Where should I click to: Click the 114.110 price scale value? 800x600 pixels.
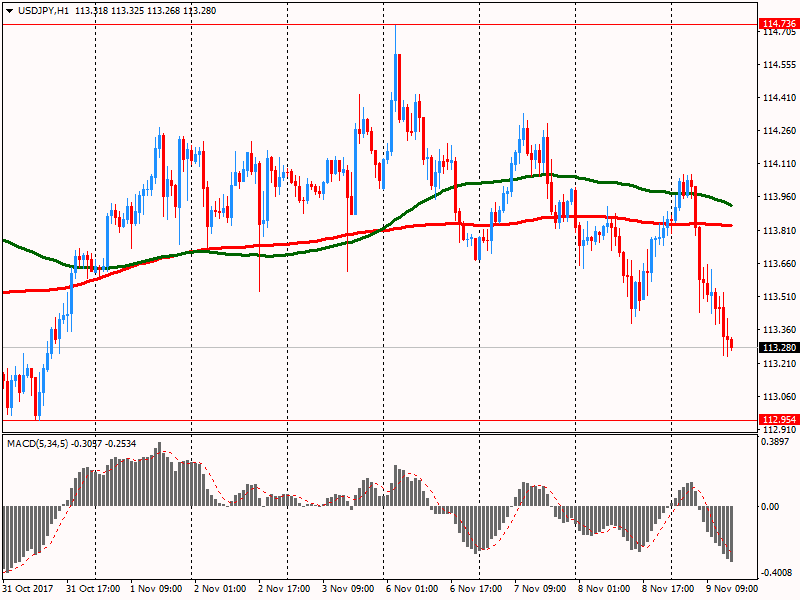(779, 164)
